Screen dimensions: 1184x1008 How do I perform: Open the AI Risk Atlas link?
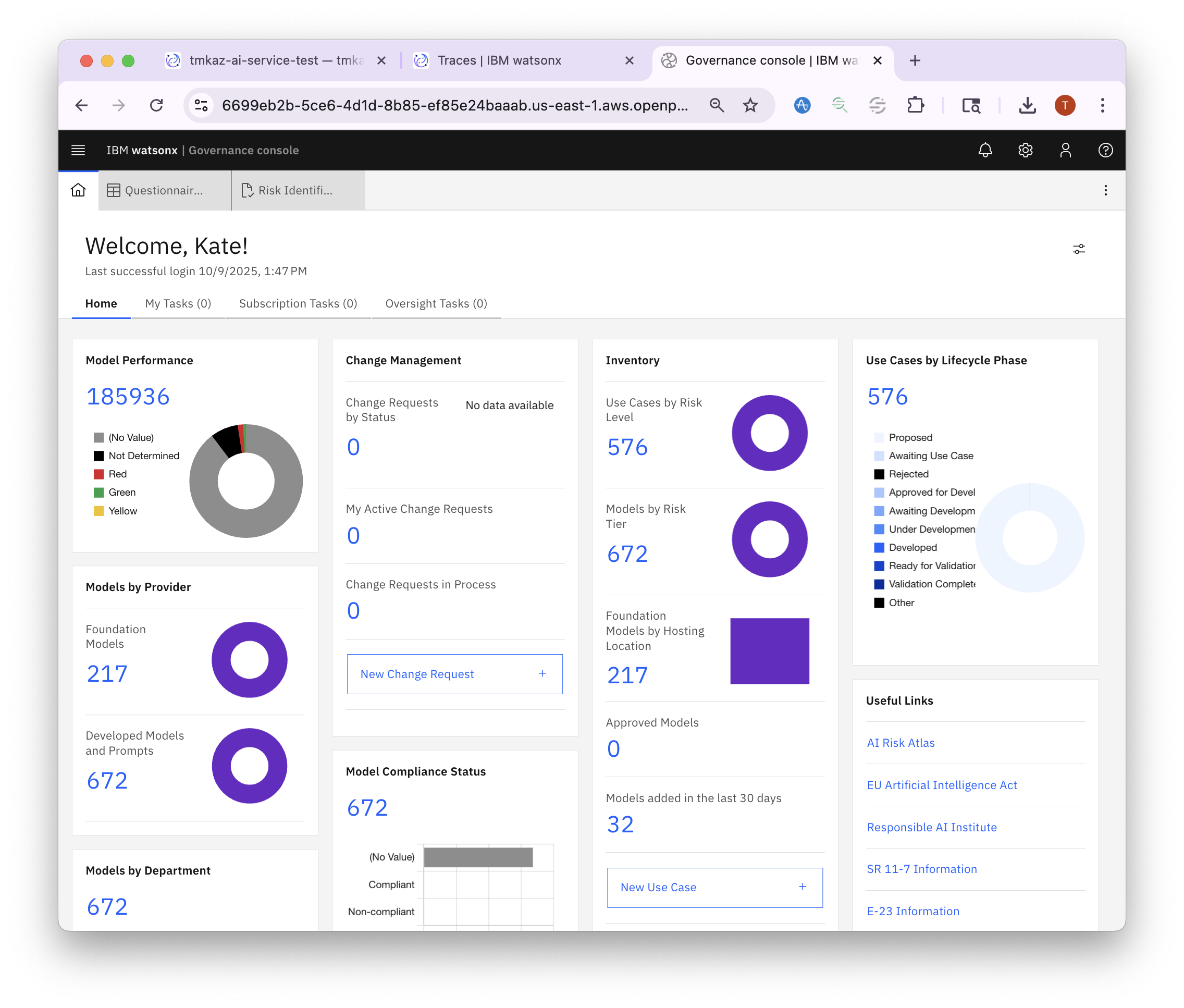[901, 742]
